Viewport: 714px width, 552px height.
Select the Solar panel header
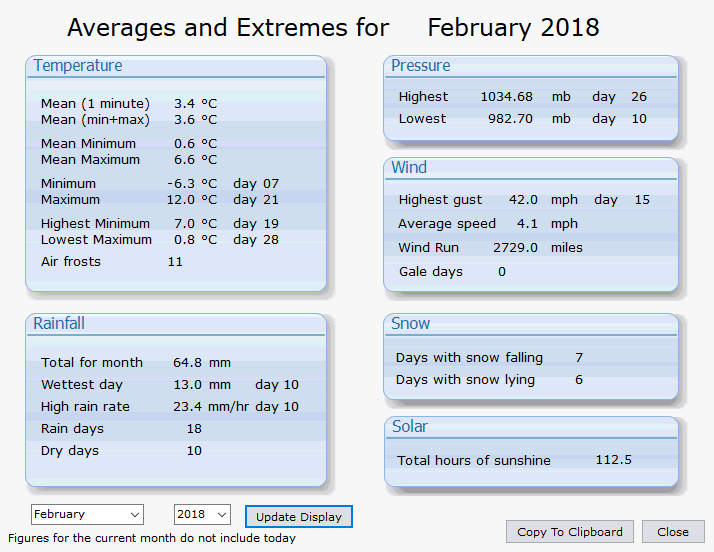(x=410, y=427)
